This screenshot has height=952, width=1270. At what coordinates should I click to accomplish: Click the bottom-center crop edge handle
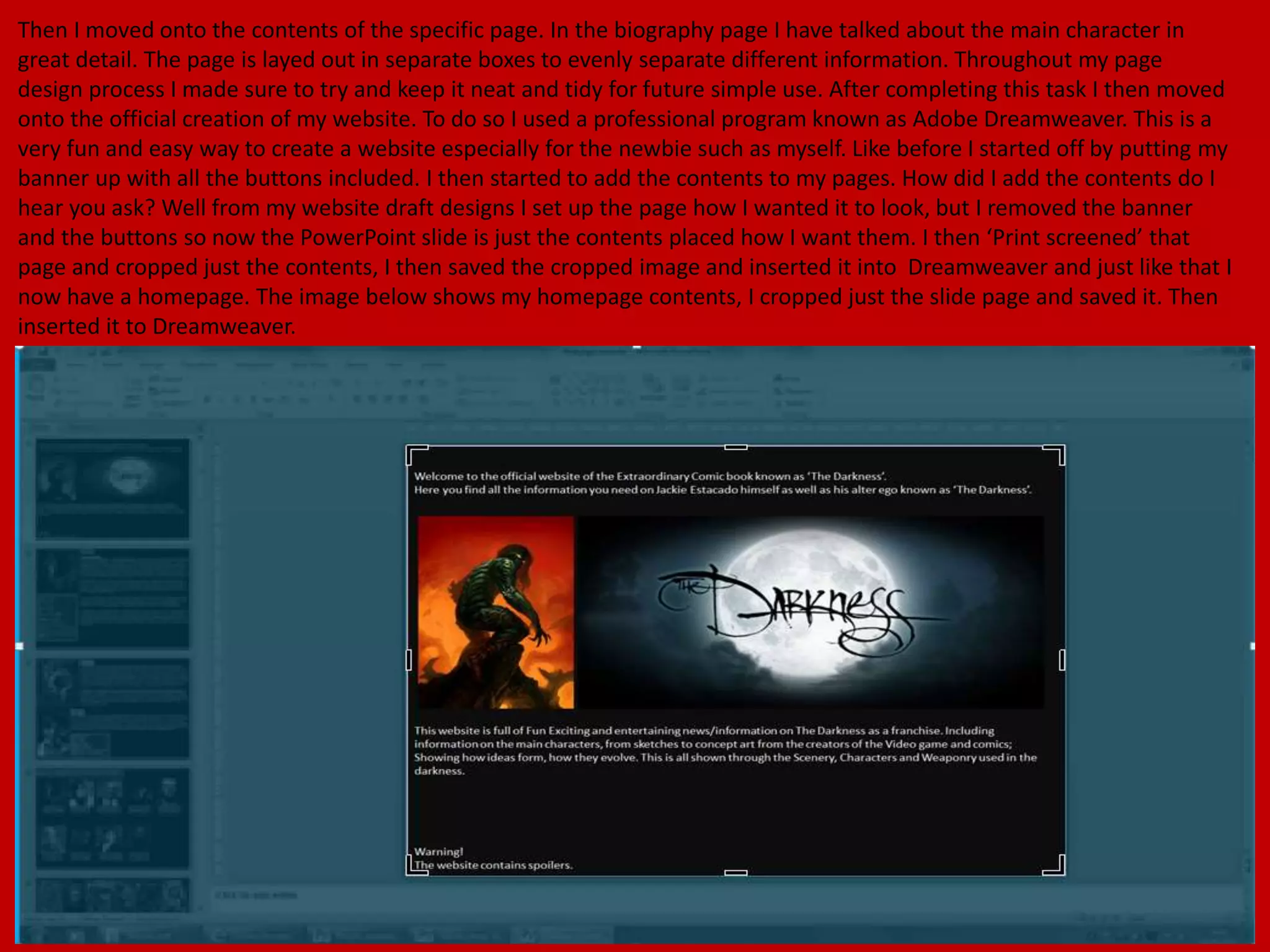pyautogui.click(x=735, y=873)
